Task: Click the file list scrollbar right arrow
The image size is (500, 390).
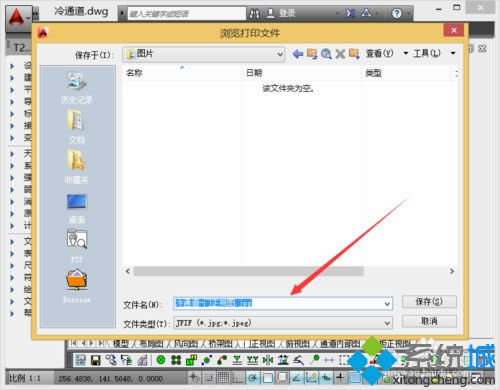Action: tap(452, 271)
